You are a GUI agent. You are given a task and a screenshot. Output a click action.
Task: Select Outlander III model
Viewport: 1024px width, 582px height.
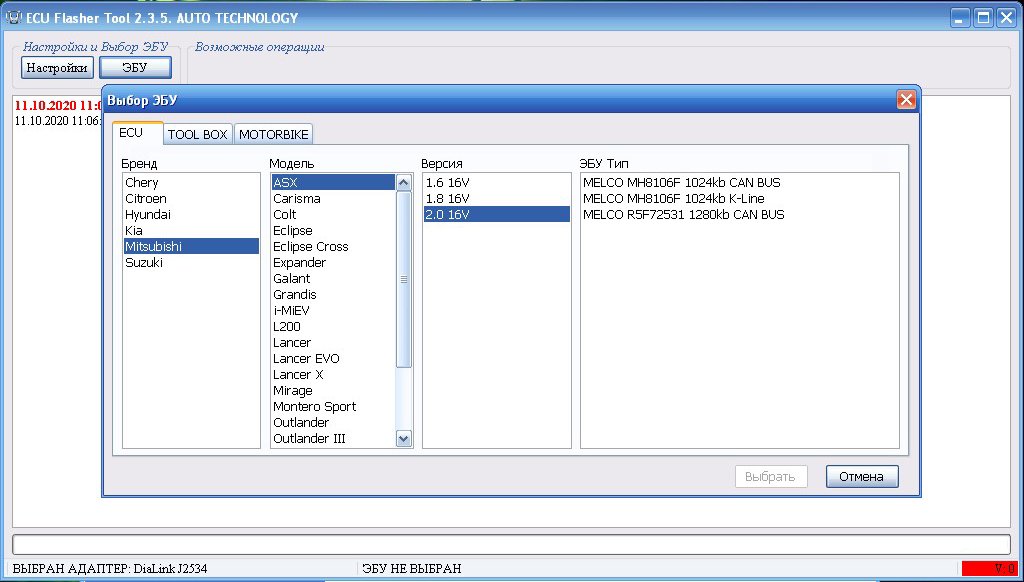coord(333,438)
